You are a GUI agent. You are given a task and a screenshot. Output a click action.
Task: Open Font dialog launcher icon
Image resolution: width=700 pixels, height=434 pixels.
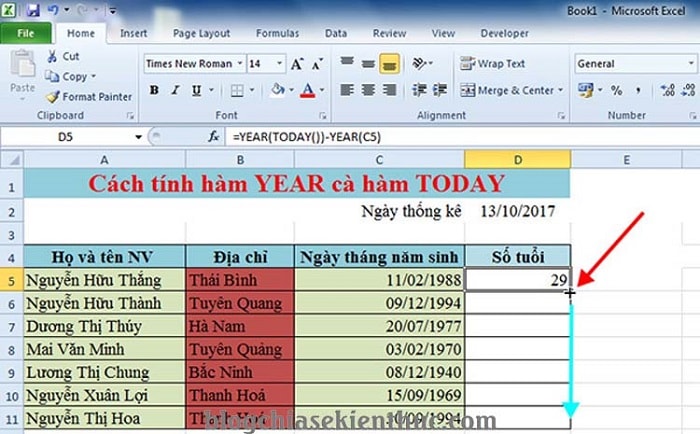pyautogui.click(x=323, y=116)
